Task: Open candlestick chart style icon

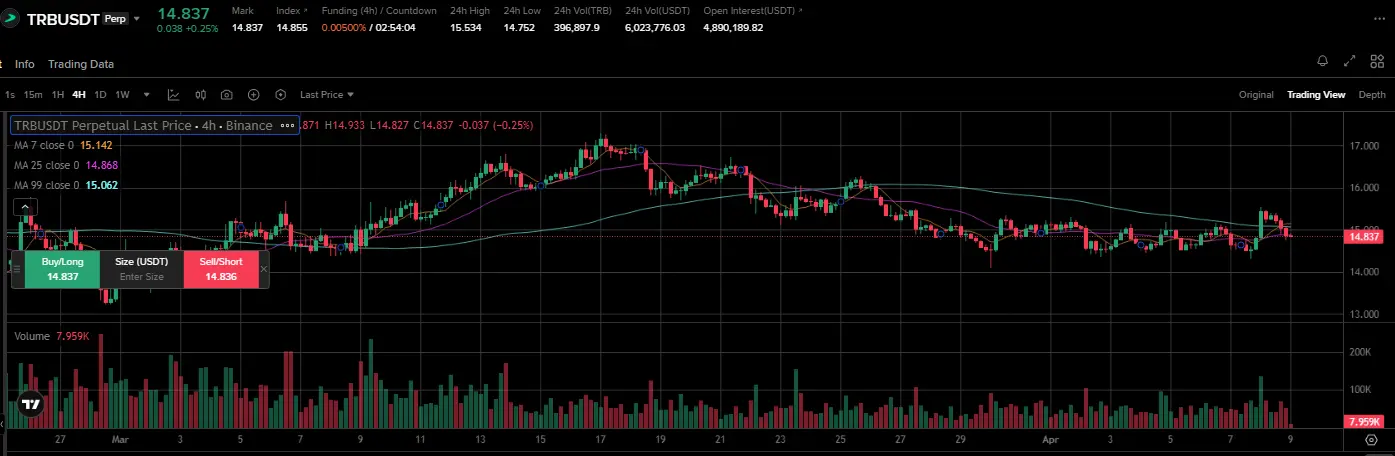Action: (201, 95)
